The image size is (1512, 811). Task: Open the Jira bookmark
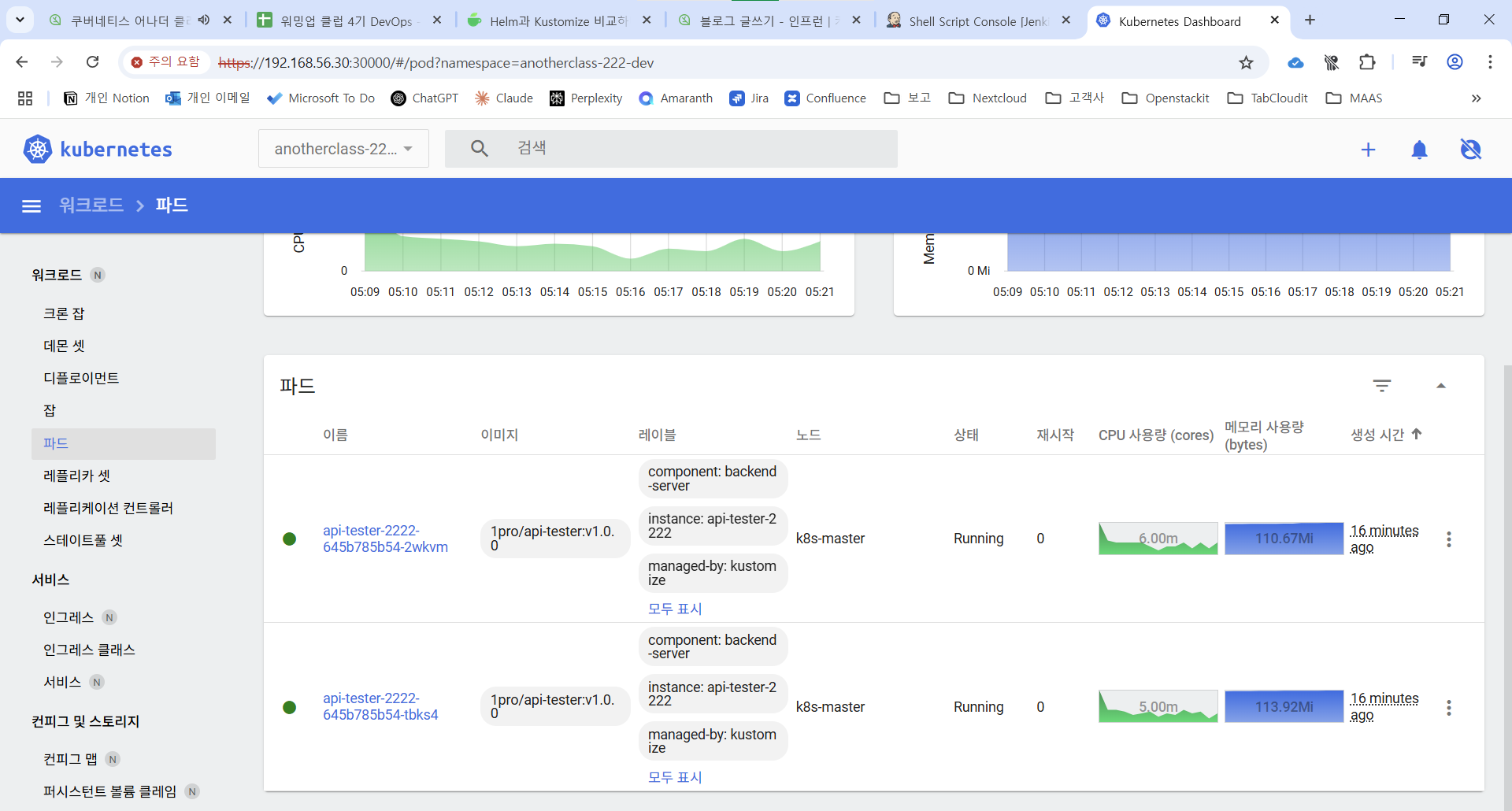tap(749, 98)
